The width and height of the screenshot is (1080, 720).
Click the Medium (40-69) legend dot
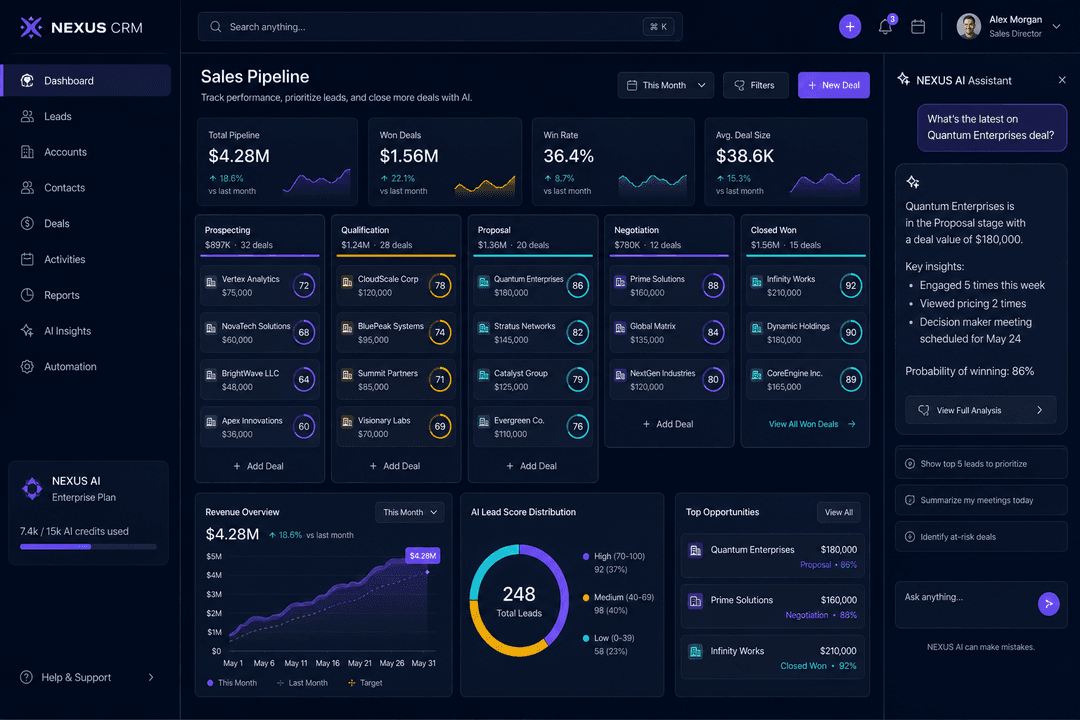pyautogui.click(x=586, y=597)
